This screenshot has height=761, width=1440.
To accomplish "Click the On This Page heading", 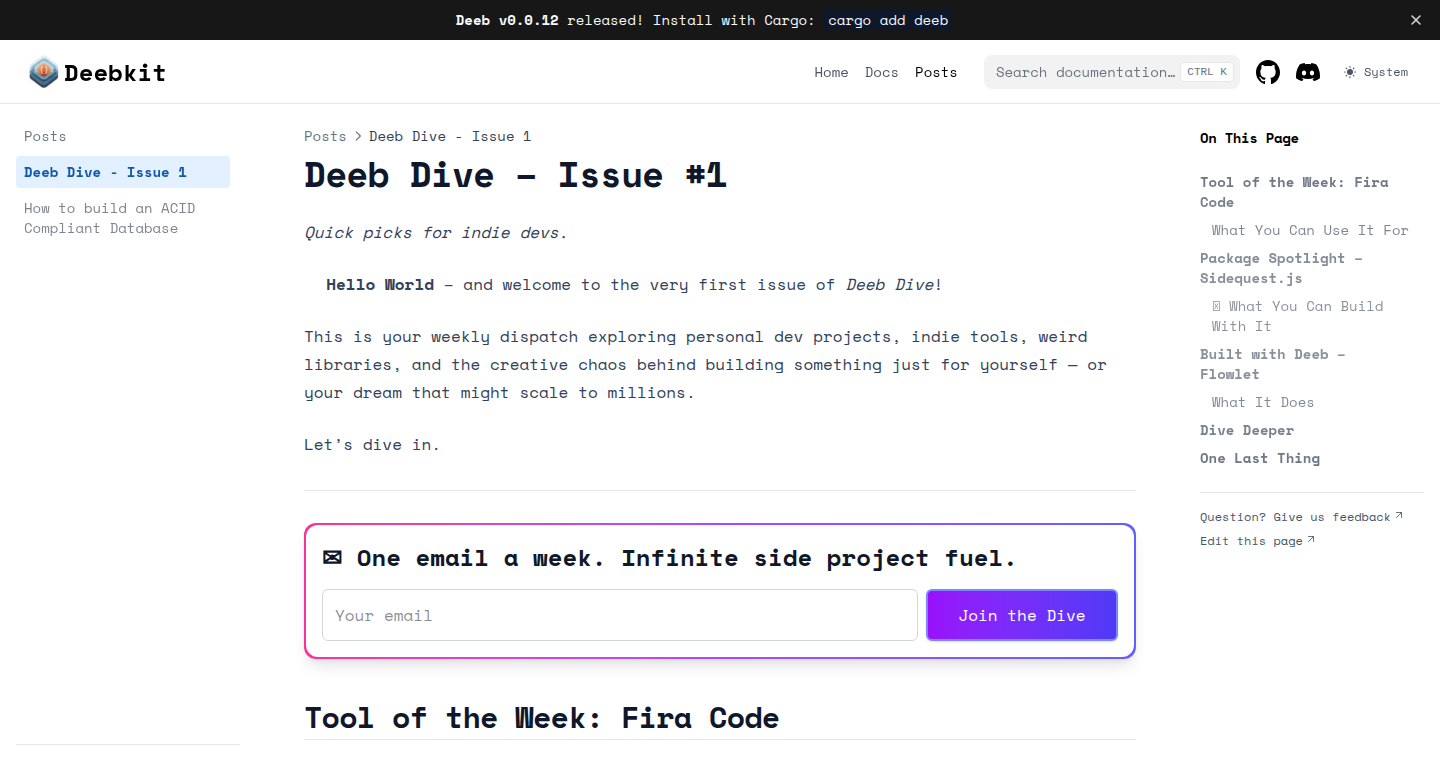I will [x=1249, y=138].
